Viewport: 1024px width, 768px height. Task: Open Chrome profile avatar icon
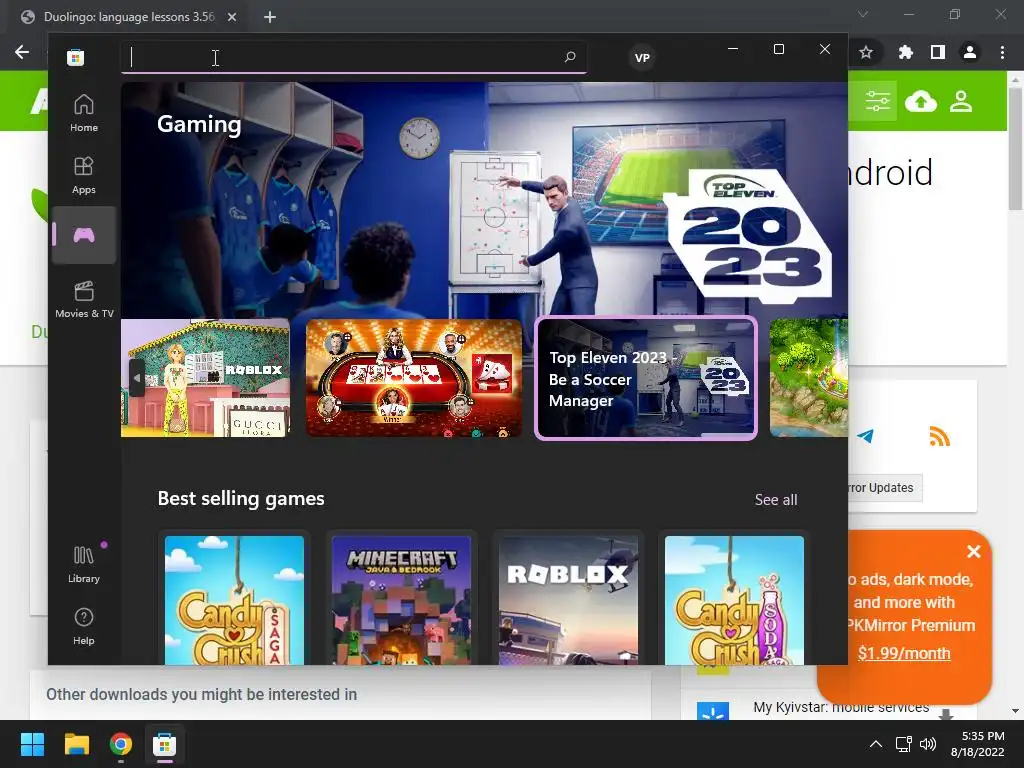[x=970, y=52]
